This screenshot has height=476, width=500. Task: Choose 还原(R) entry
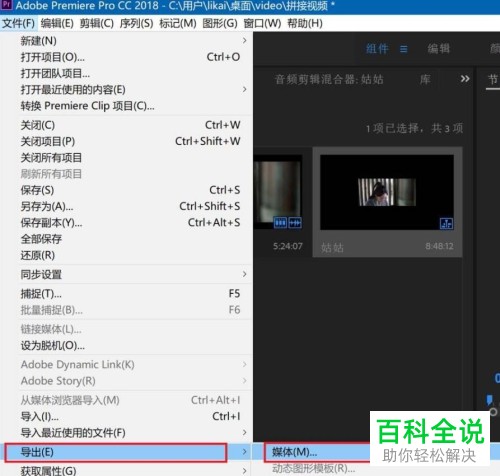[126, 255]
